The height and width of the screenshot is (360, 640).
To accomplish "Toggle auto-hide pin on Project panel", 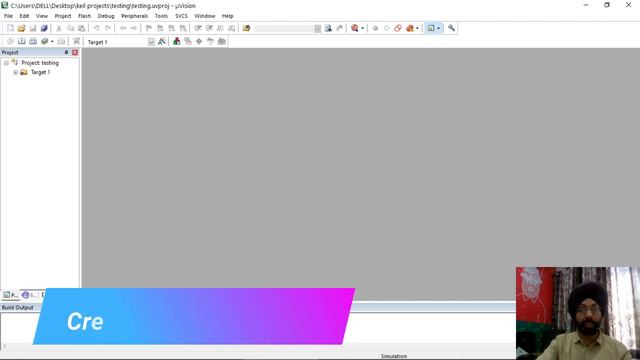I will point(67,52).
